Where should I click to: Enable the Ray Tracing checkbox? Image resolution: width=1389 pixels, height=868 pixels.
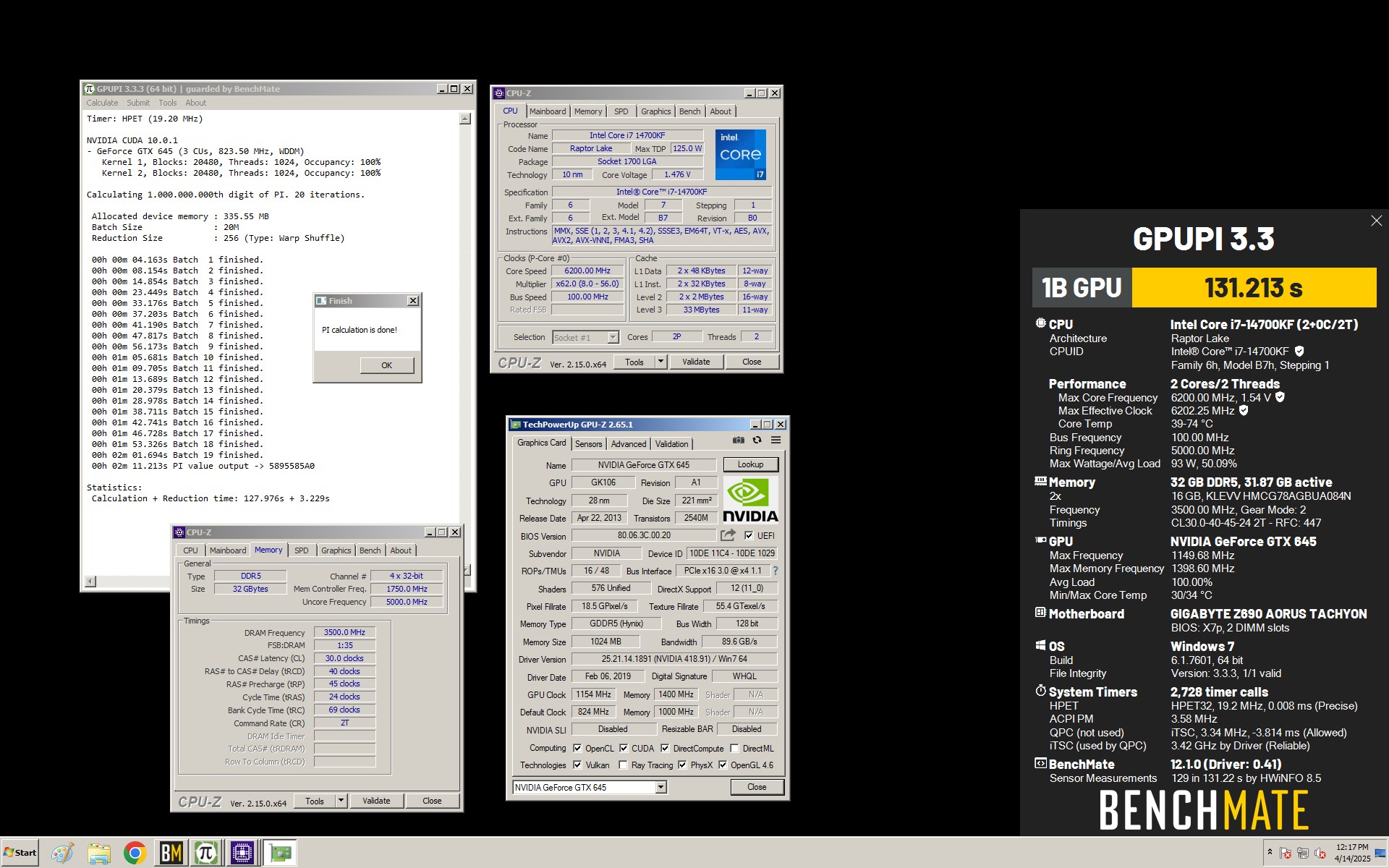[x=623, y=765]
